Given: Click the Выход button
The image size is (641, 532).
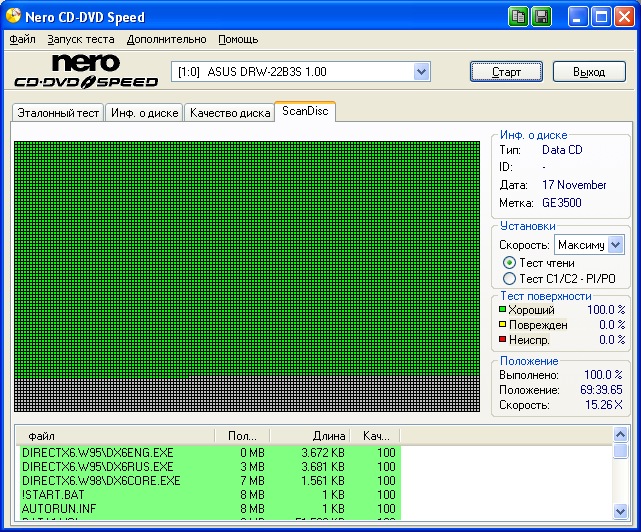Looking at the screenshot, I should [589, 72].
